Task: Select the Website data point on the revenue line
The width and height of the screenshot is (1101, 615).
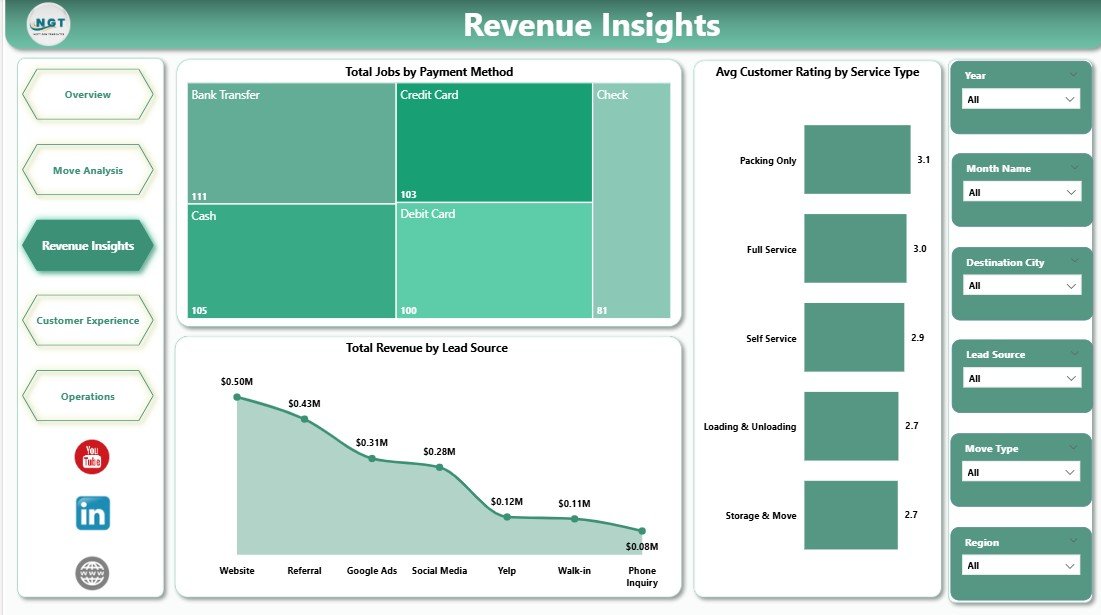Action: [x=237, y=397]
